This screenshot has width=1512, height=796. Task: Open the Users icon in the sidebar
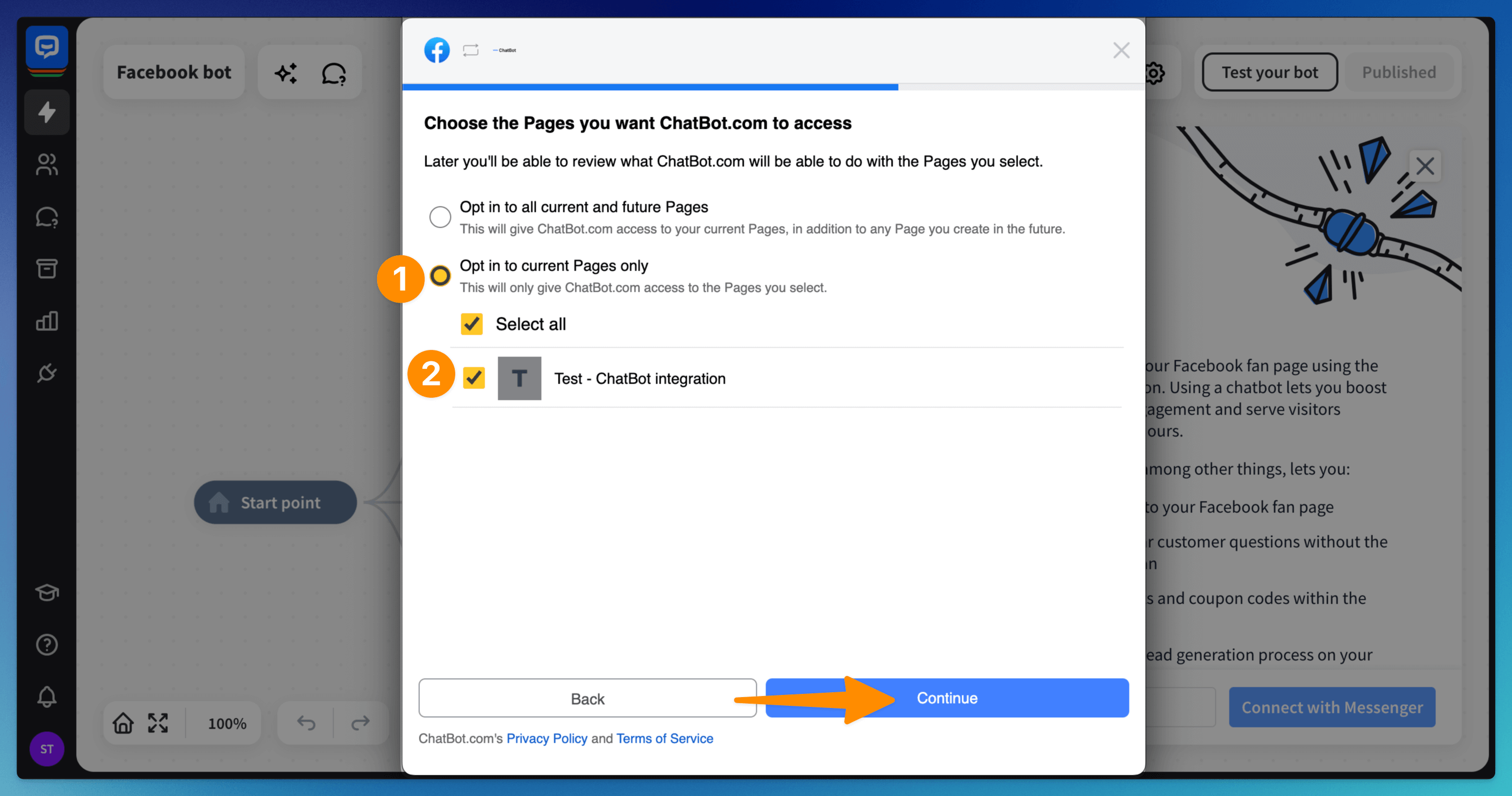click(46, 165)
